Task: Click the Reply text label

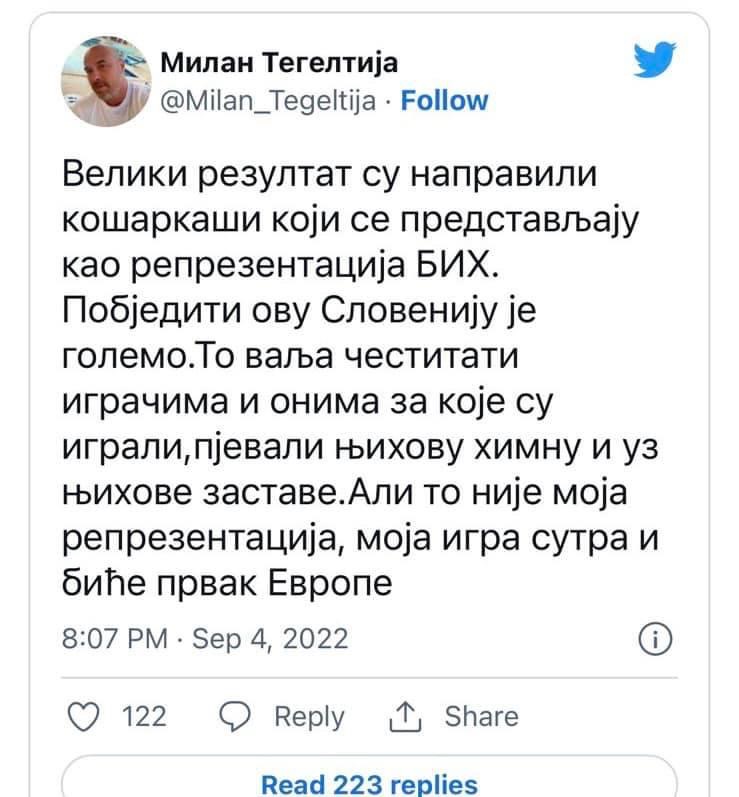Action: point(308,716)
